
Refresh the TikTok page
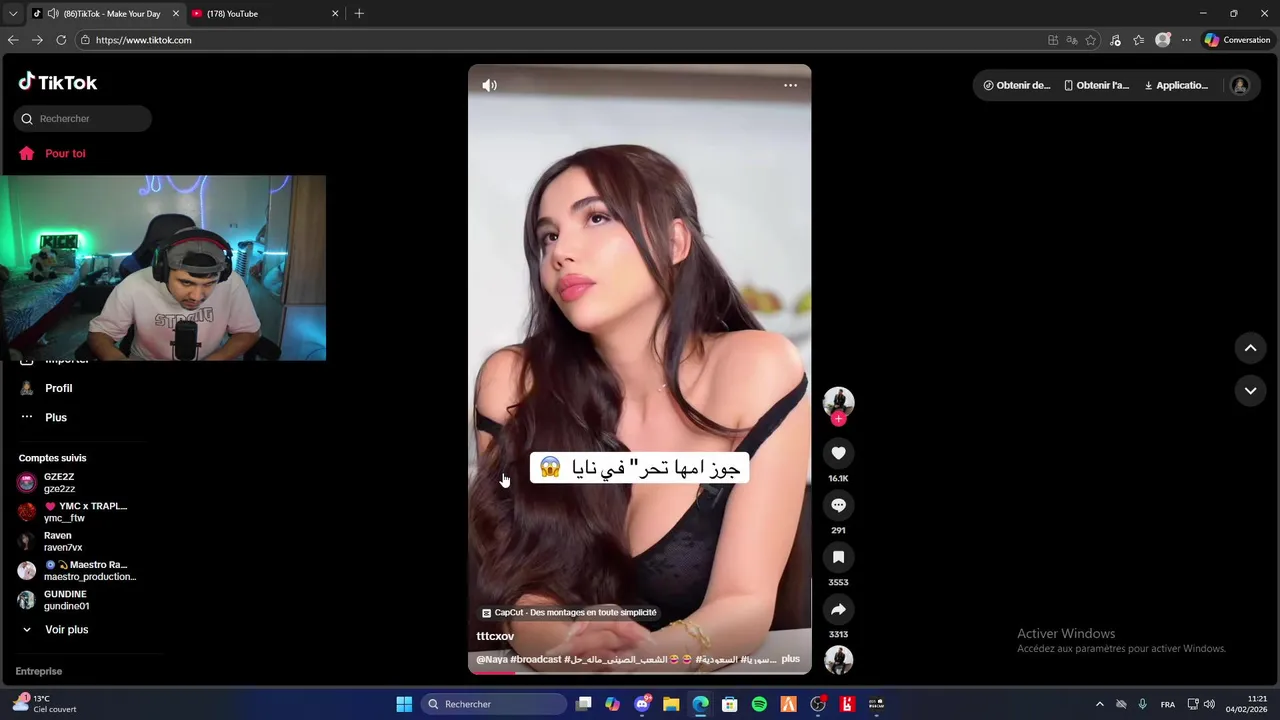coord(61,40)
